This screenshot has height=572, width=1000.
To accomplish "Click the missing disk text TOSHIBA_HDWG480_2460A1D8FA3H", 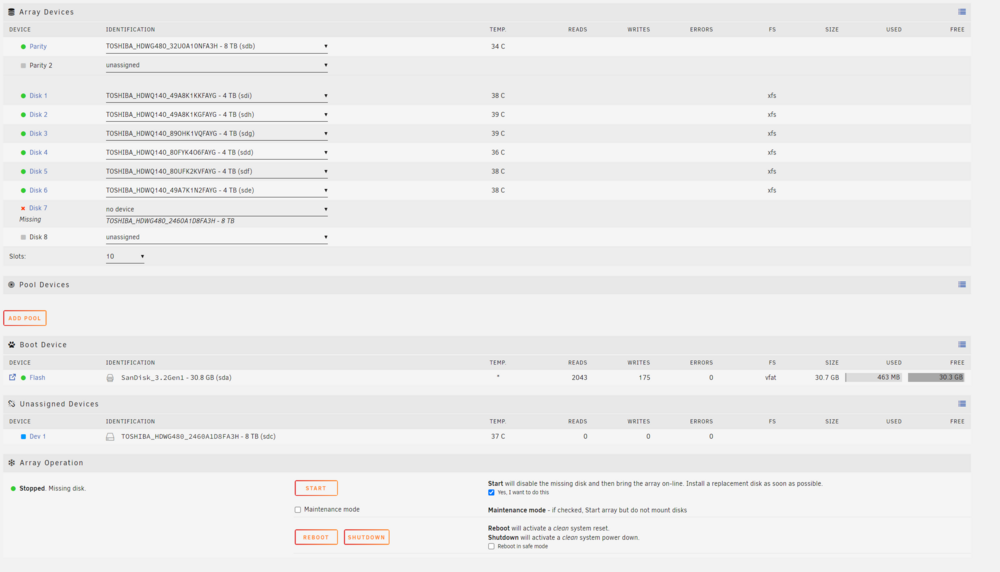I will coord(170,221).
